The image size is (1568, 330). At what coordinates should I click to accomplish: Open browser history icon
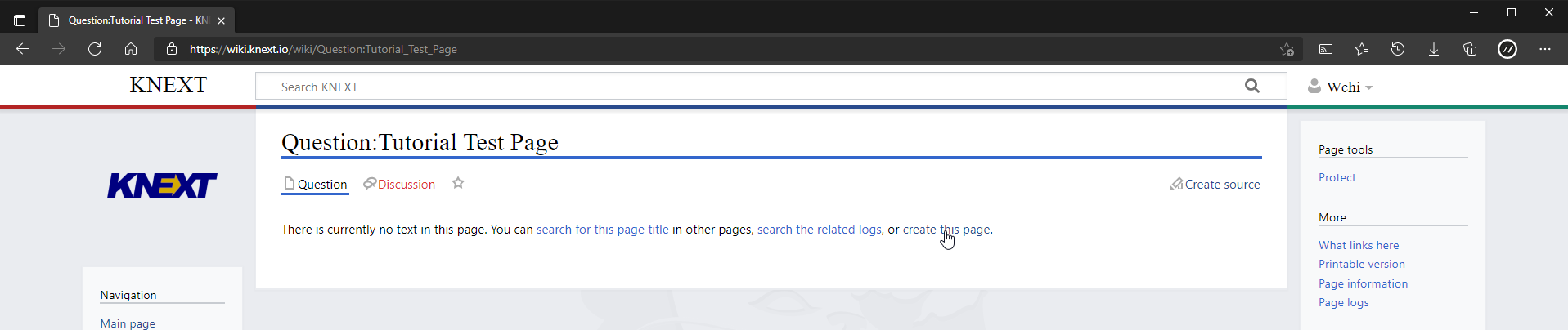1398,49
